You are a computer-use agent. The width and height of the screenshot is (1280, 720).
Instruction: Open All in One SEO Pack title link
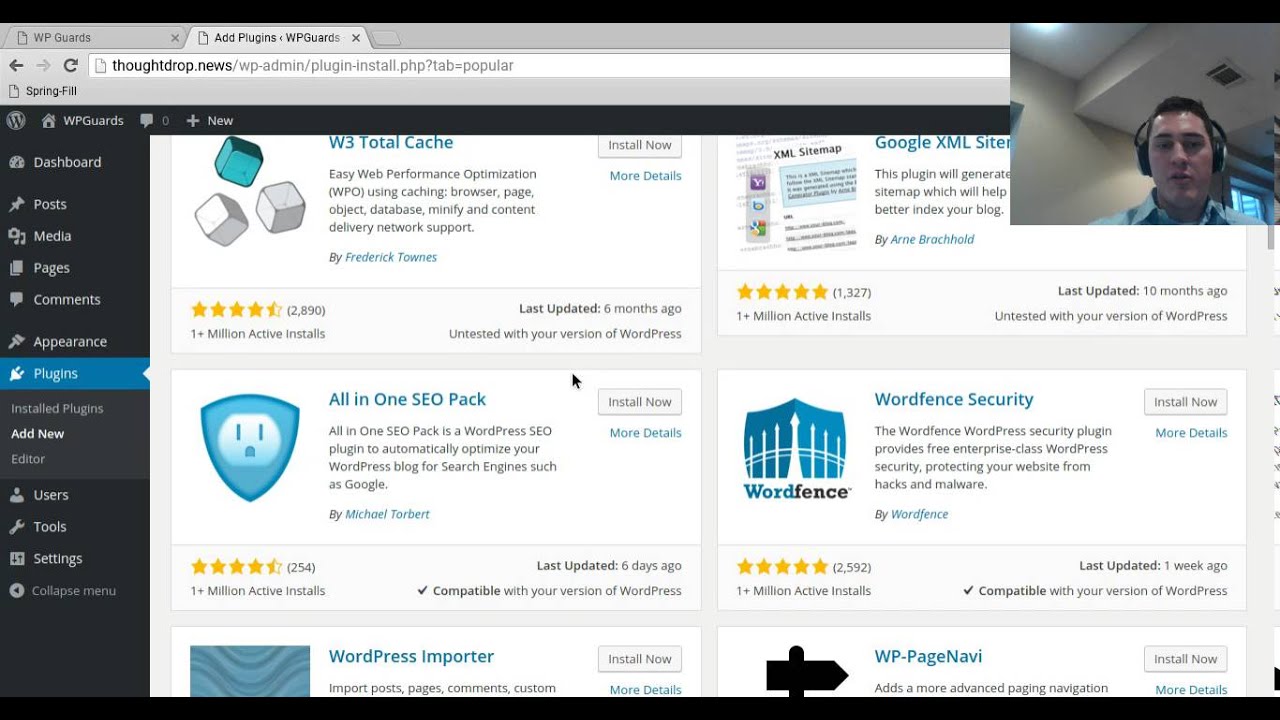tap(407, 399)
